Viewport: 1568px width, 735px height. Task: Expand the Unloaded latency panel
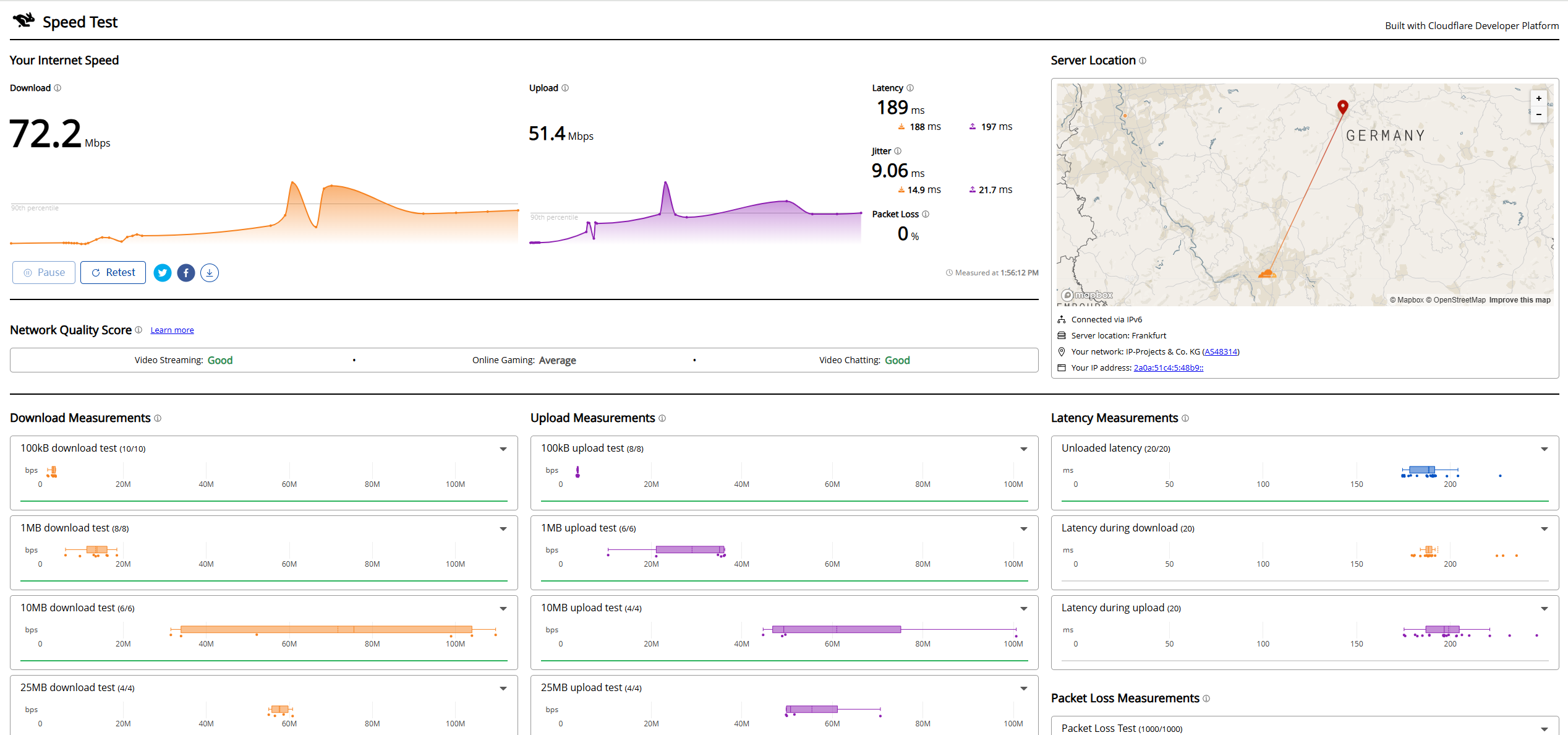coord(1545,449)
